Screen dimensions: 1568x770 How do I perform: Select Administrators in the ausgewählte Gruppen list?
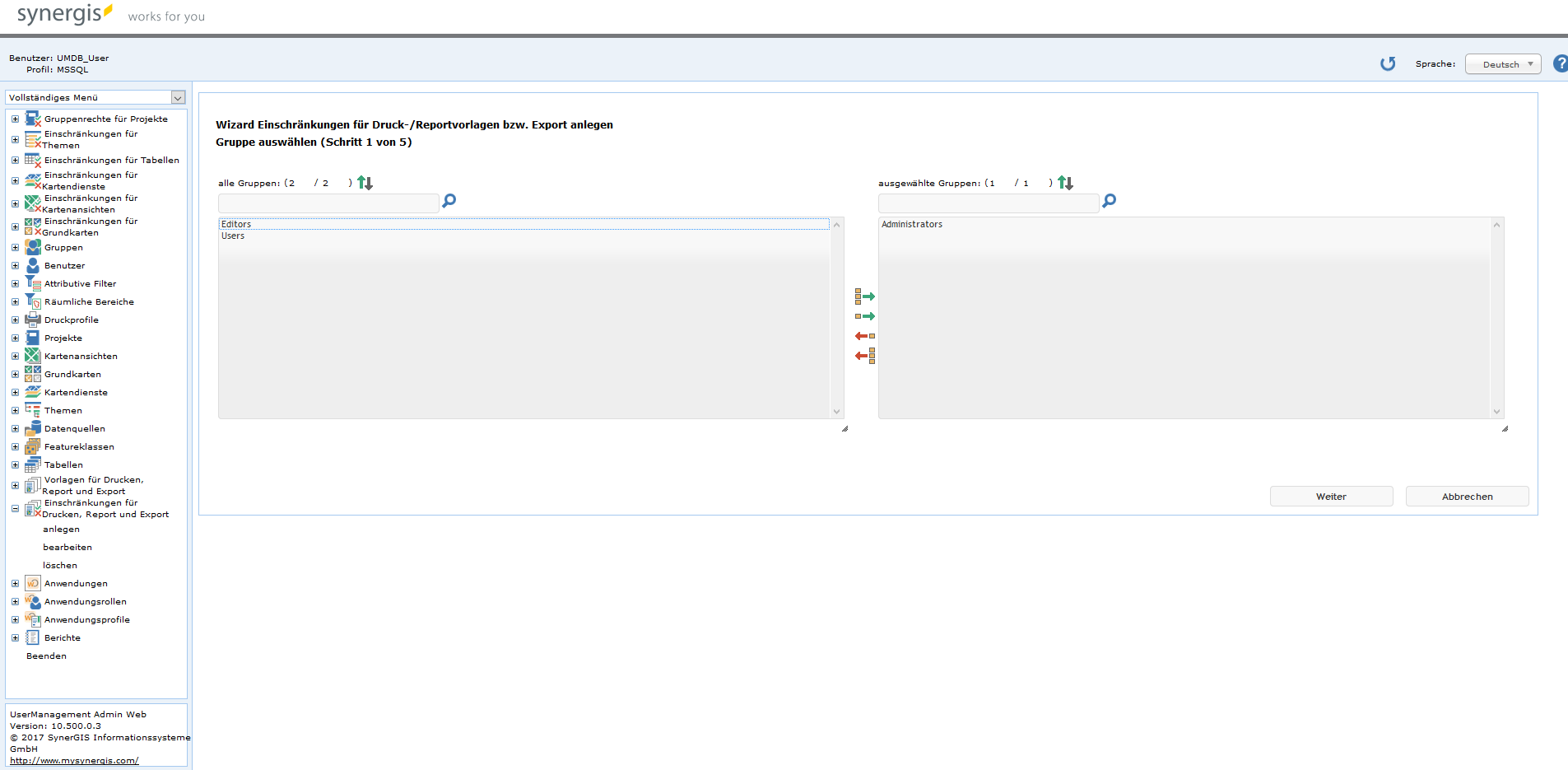[x=1184, y=224]
